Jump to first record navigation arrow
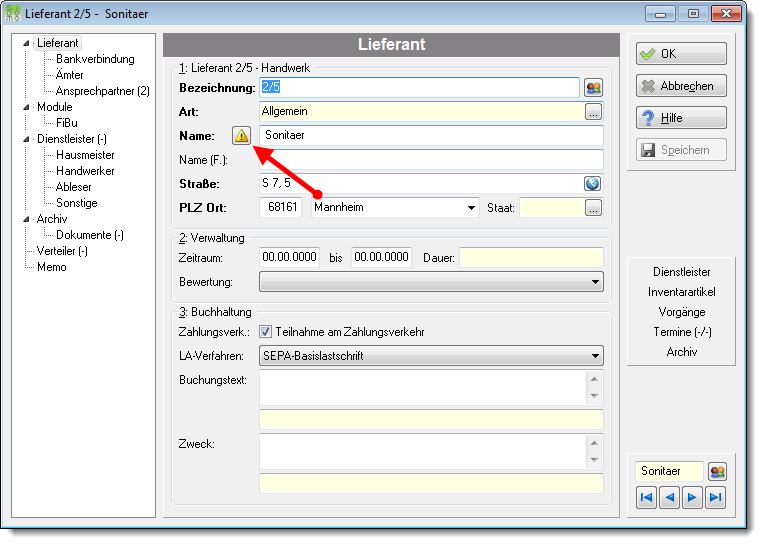 coord(646,497)
